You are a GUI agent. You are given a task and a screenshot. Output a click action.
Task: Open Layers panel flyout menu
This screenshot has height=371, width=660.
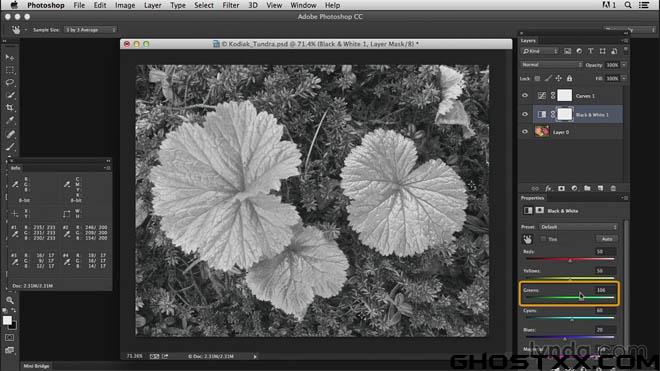(624, 40)
